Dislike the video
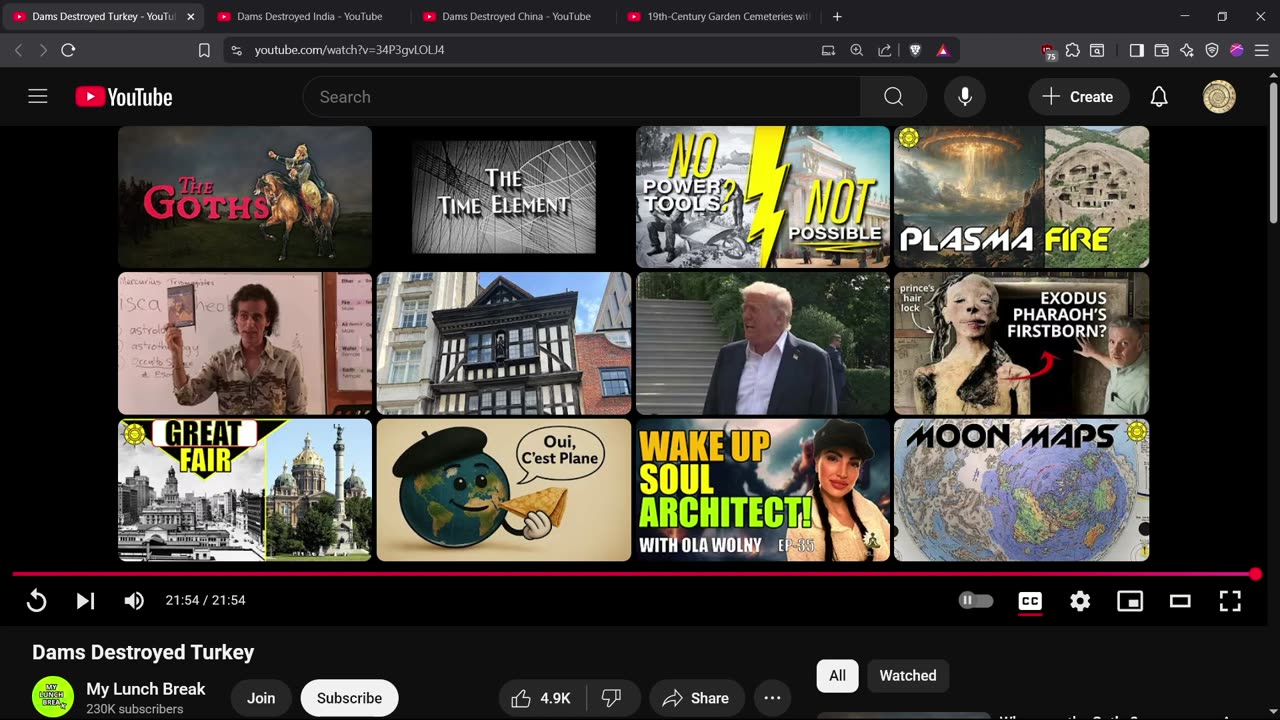The width and height of the screenshot is (1280, 720). [612, 698]
